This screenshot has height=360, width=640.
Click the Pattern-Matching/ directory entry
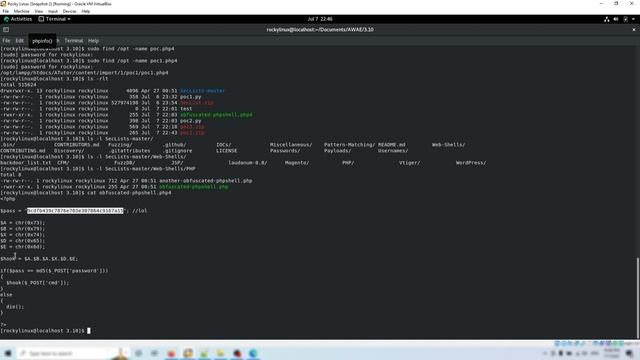click(x=349, y=144)
